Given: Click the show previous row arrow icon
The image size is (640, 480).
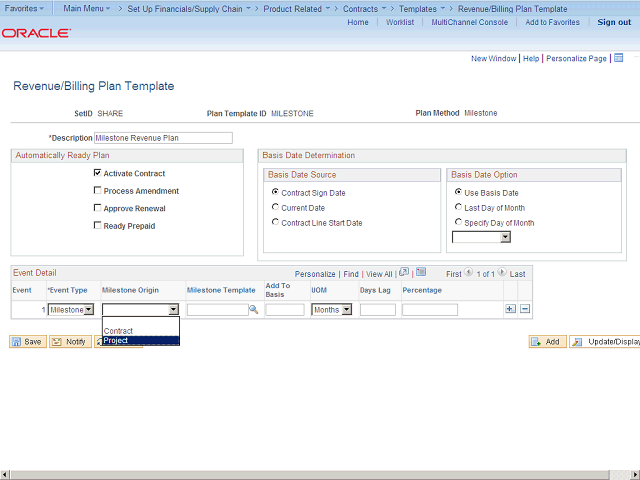Looking at the screenshot, I should [469, 272].
